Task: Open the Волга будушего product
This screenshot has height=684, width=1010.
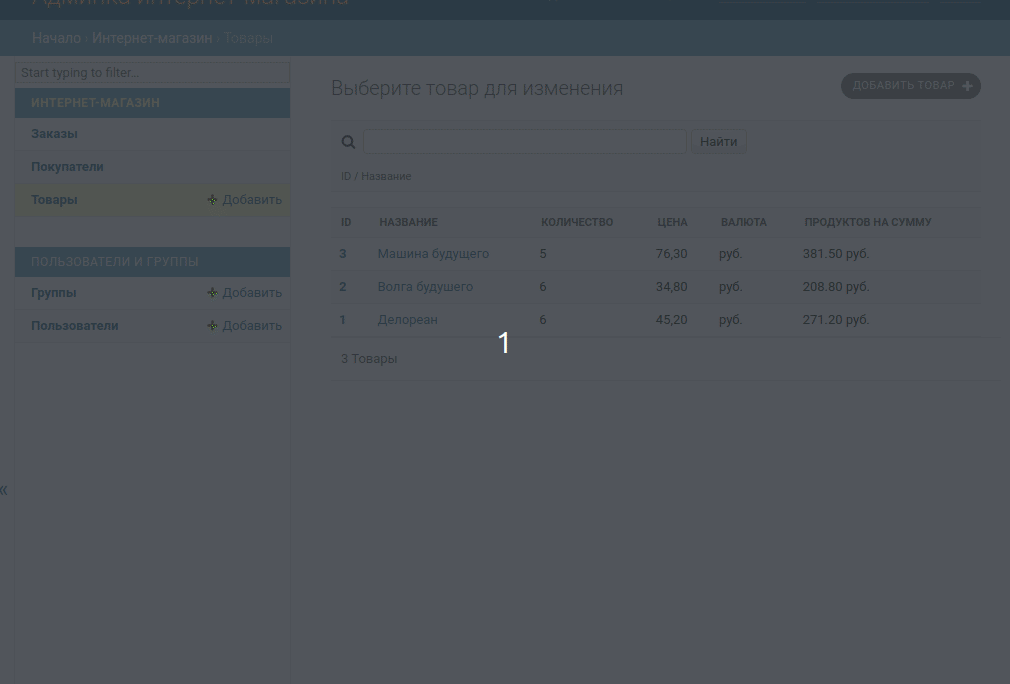Action: 425,286
